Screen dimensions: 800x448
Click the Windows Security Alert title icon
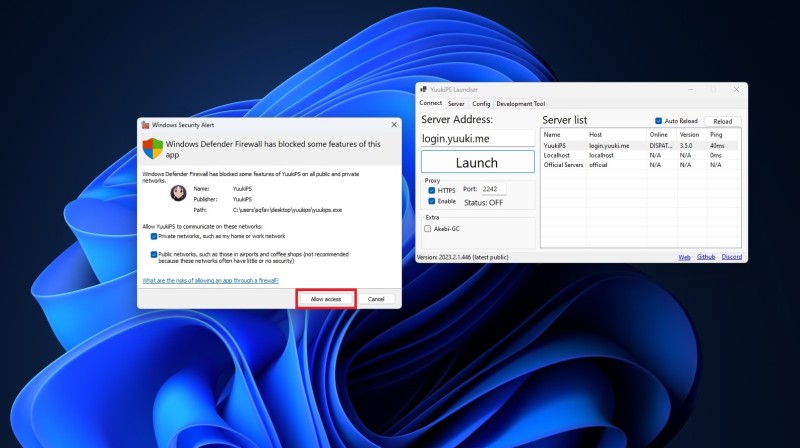[x=146, y=125]
